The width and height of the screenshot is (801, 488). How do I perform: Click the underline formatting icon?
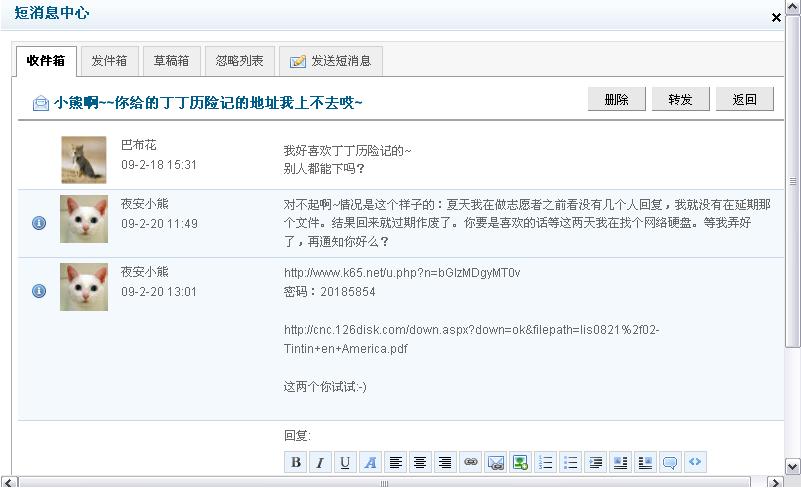[x=345, y=462]
